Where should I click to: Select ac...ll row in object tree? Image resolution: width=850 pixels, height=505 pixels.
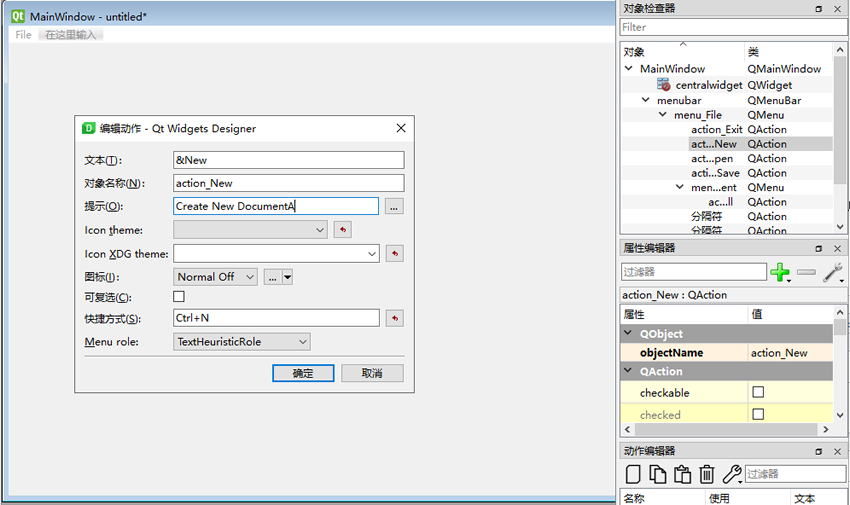tap(720, 202)
